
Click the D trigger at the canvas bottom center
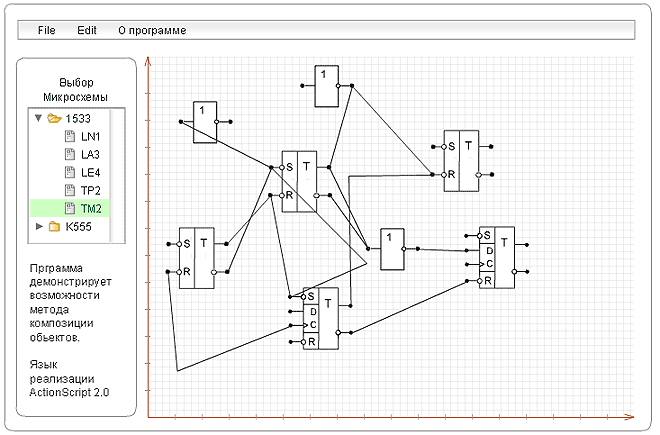point(320,319)
